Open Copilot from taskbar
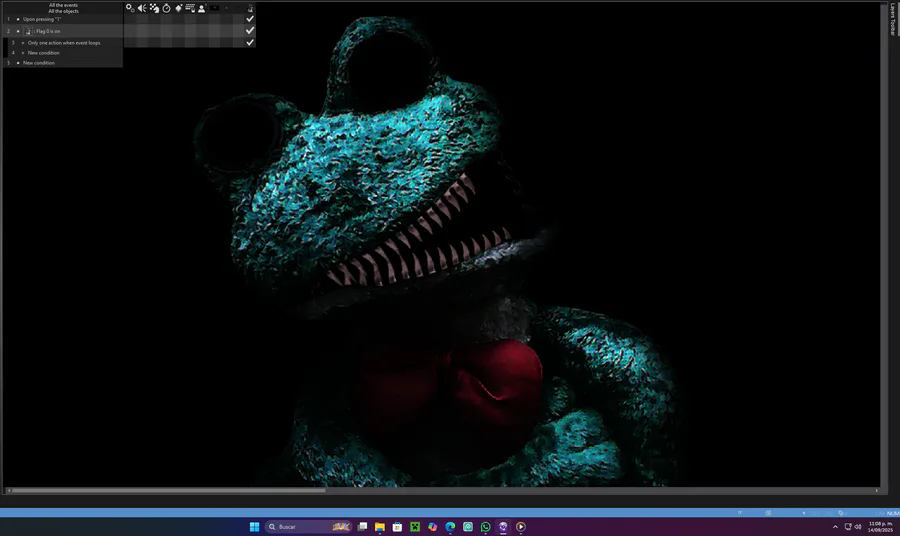 433,527
